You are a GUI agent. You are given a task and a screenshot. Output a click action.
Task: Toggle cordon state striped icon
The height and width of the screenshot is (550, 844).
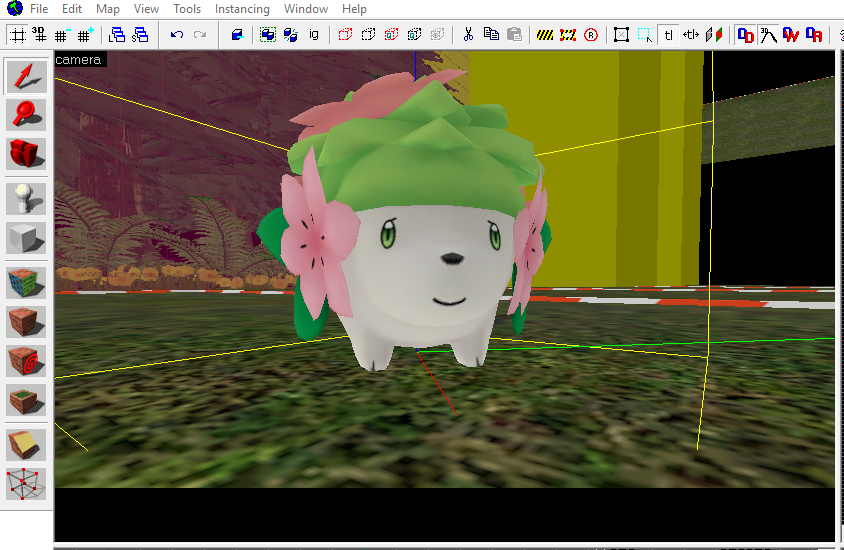545,35
